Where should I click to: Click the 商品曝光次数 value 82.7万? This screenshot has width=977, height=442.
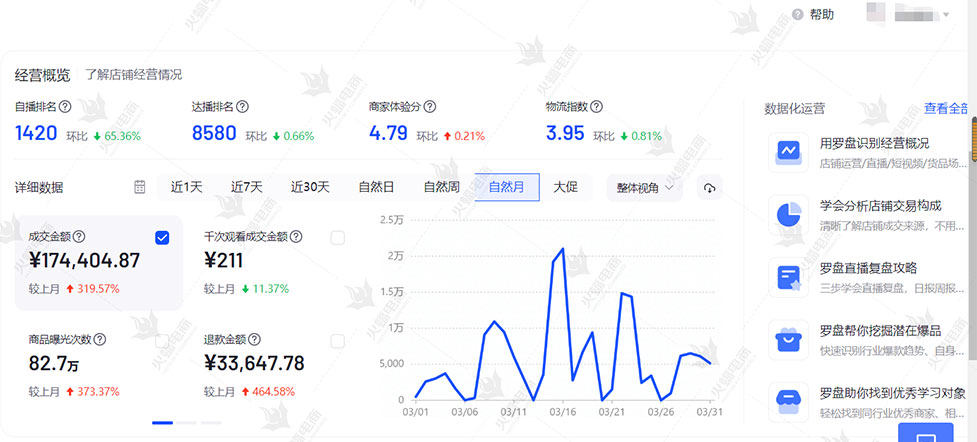[x=54, y=363]
